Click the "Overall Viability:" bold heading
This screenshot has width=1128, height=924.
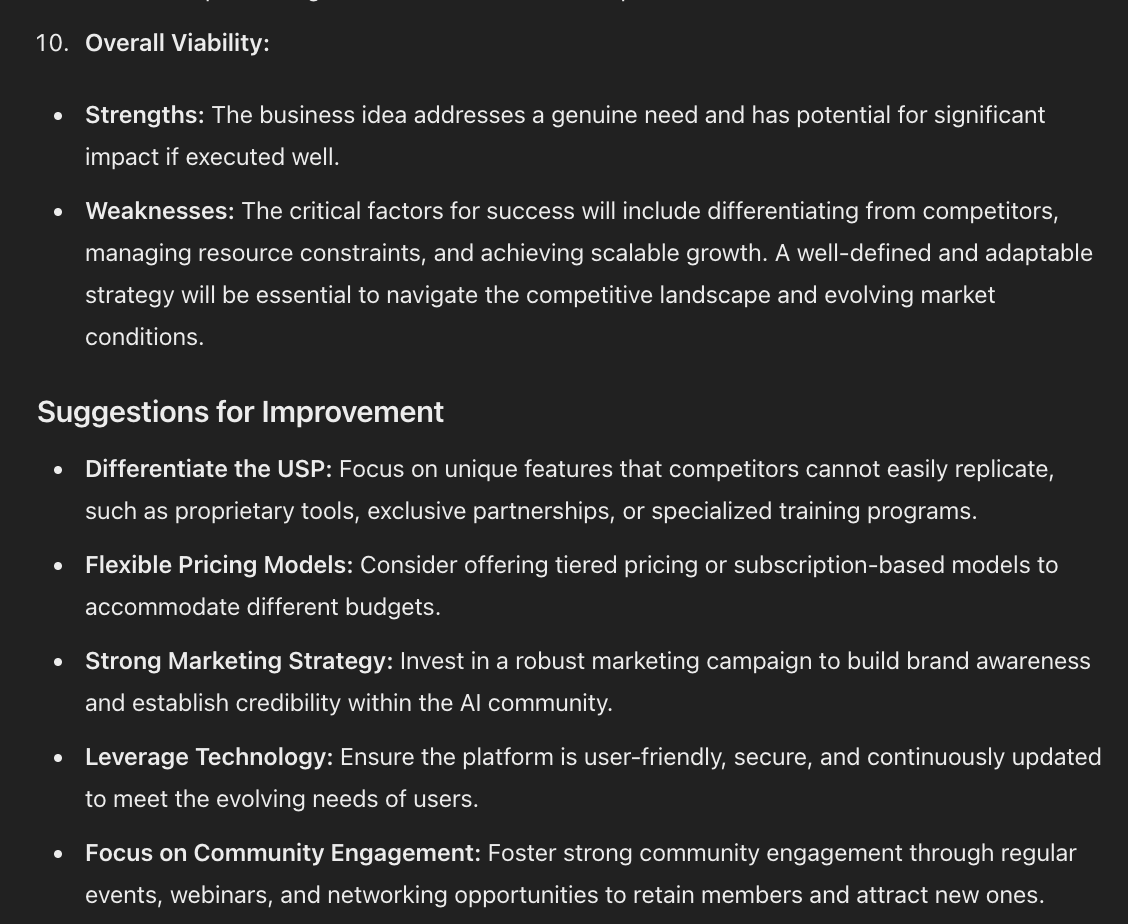177,43
